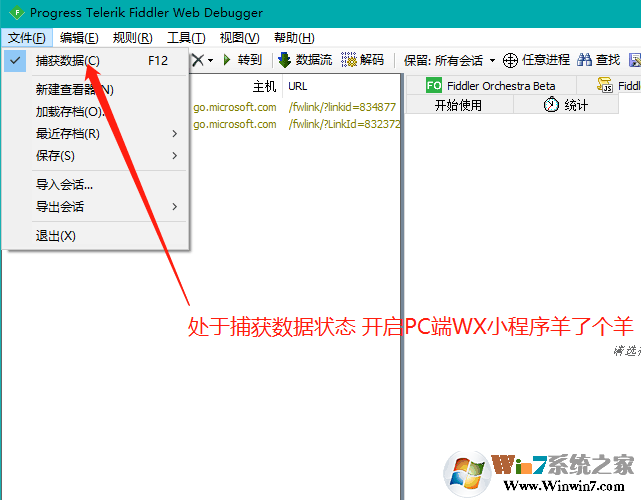Switch to Fiddler Orchestra Beta tab
This screenshot has width=641, height=500.
[491, 86]
